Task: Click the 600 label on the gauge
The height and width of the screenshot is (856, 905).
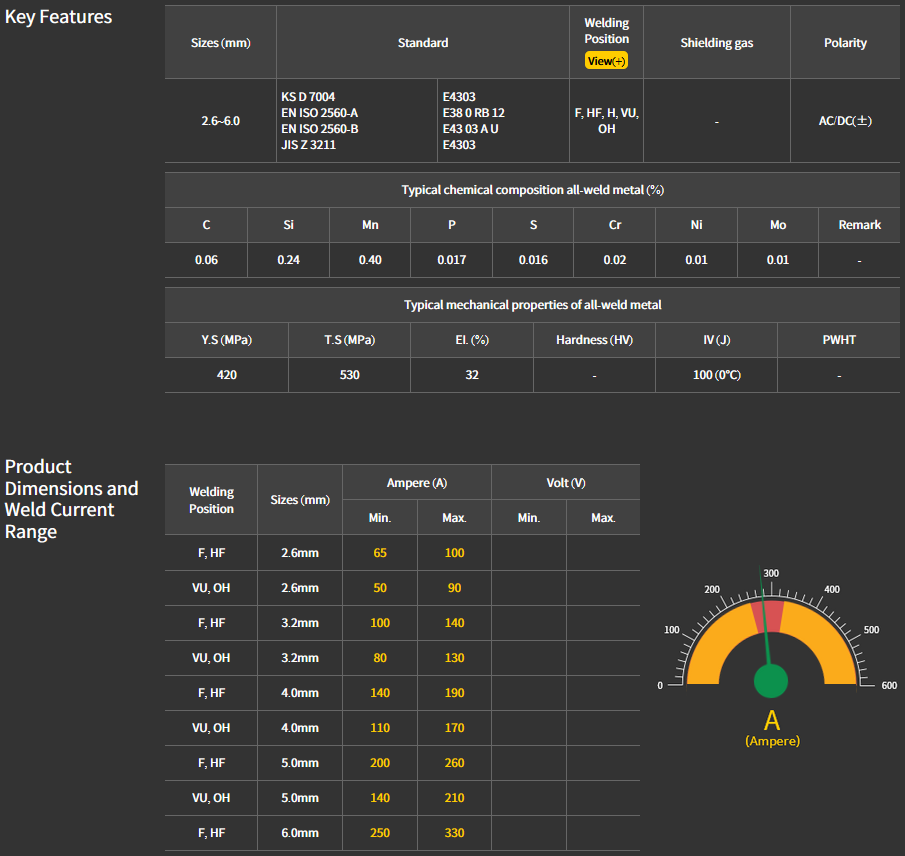Action: [888, 686]
